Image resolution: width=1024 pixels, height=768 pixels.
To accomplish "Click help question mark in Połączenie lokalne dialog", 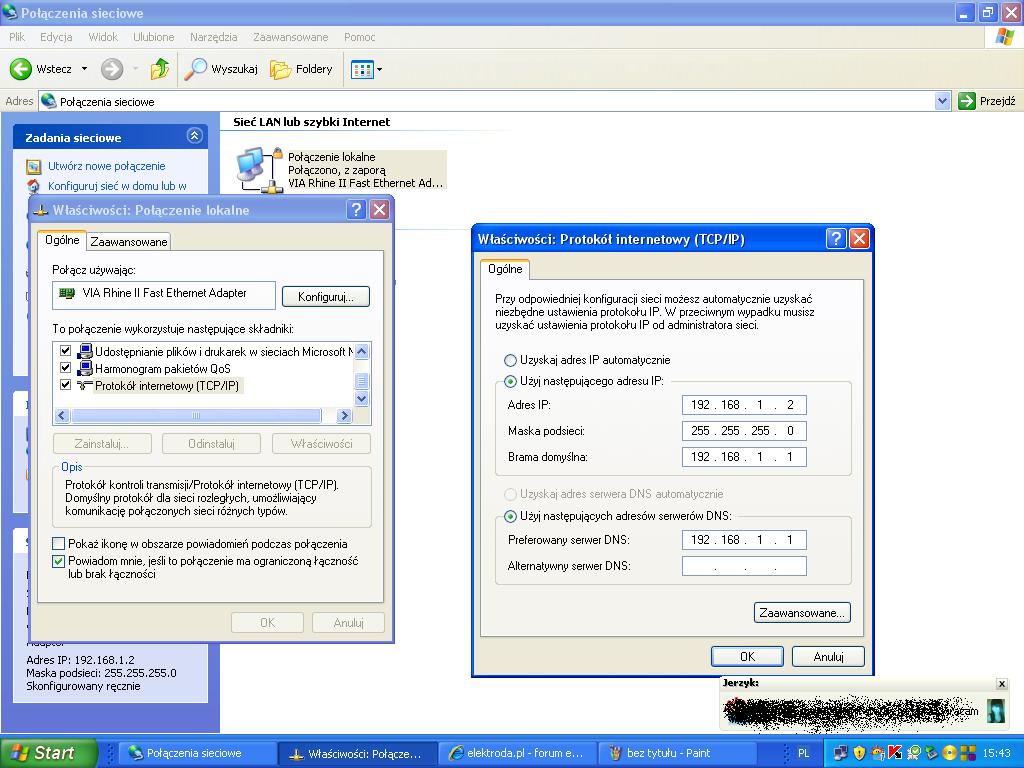I will coord(356,210).
